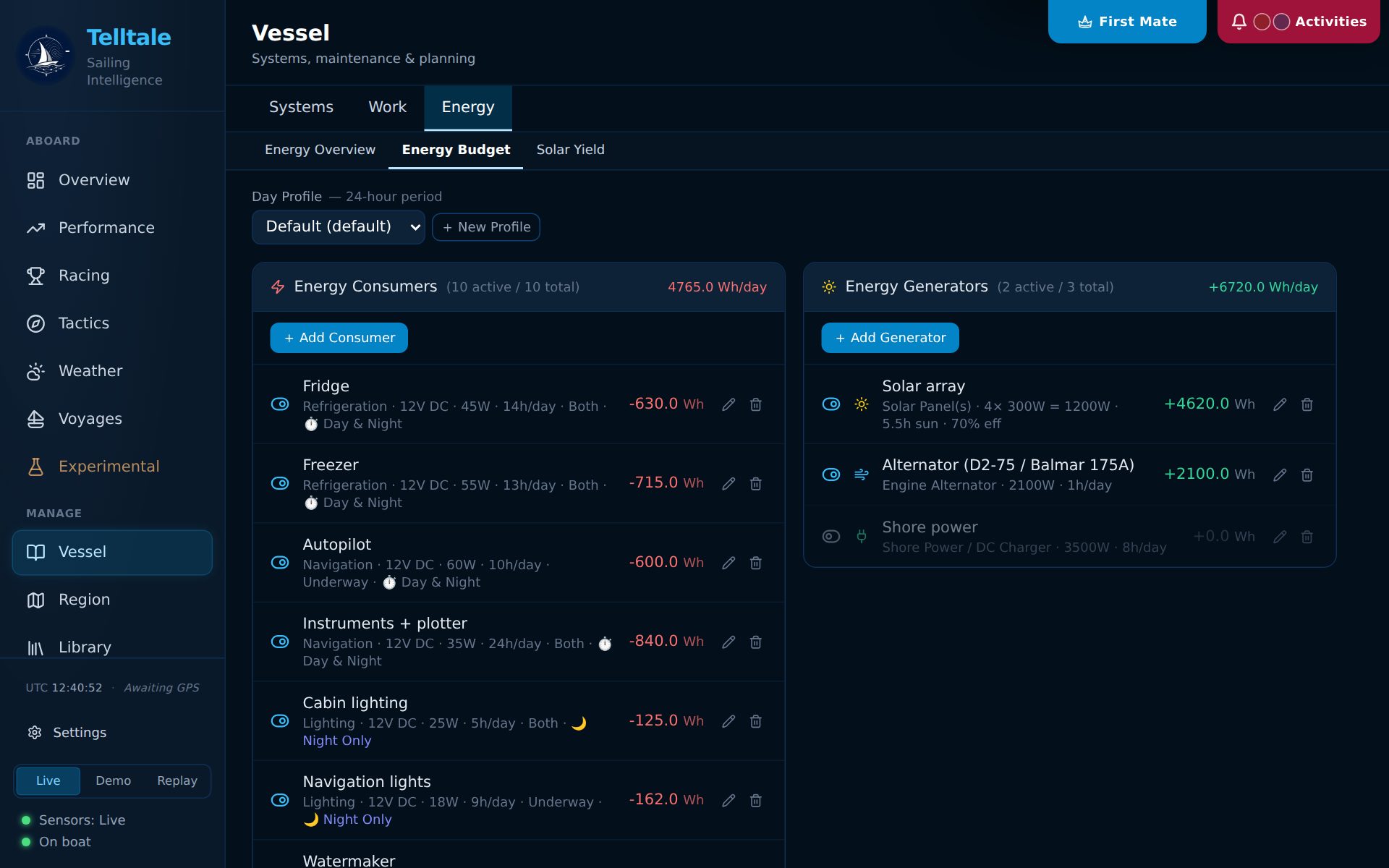Open the Solar Yield sub-tab
Viewport: 1389px width, 868px height.
(x=570, y=150)
